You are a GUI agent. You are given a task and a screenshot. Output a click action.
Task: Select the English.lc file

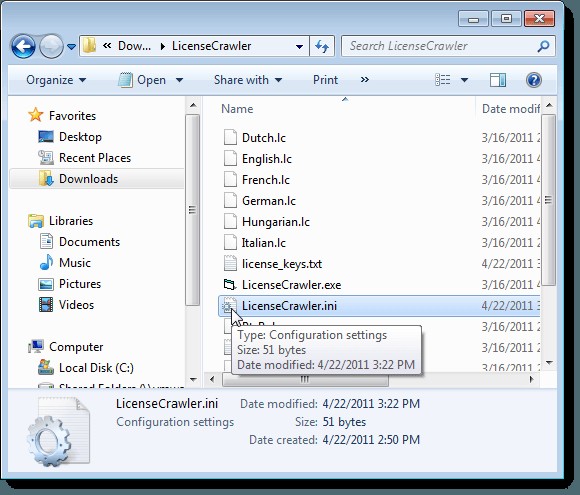(x=267, y=159)
